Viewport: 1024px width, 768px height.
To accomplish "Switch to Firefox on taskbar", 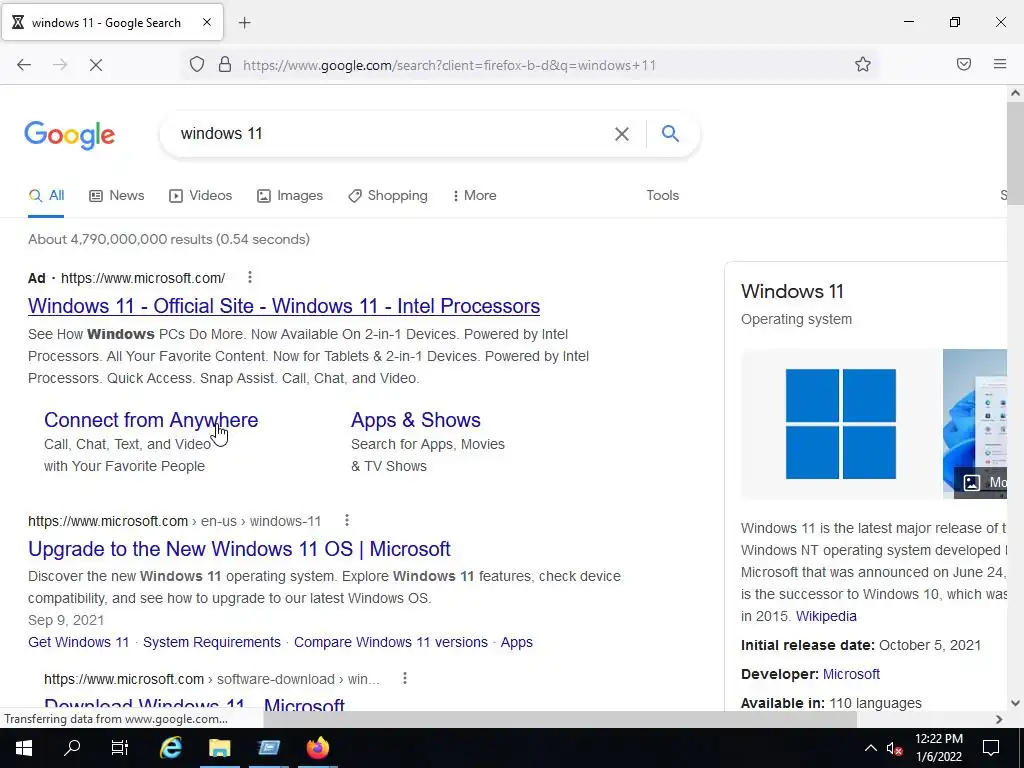I will point(318,748).
